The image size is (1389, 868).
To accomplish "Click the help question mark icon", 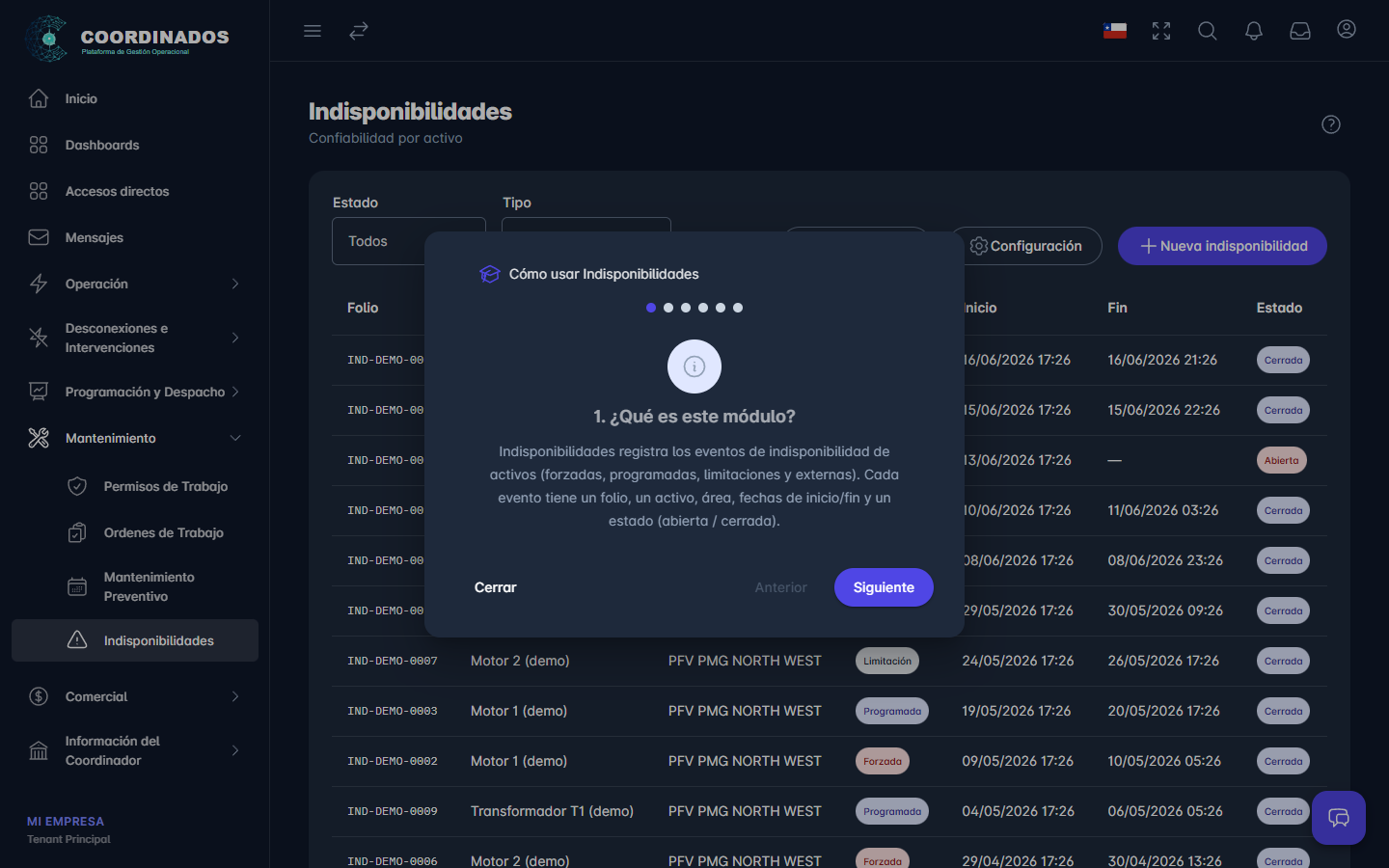I will pyautogui.click(x=1331, y=124).
